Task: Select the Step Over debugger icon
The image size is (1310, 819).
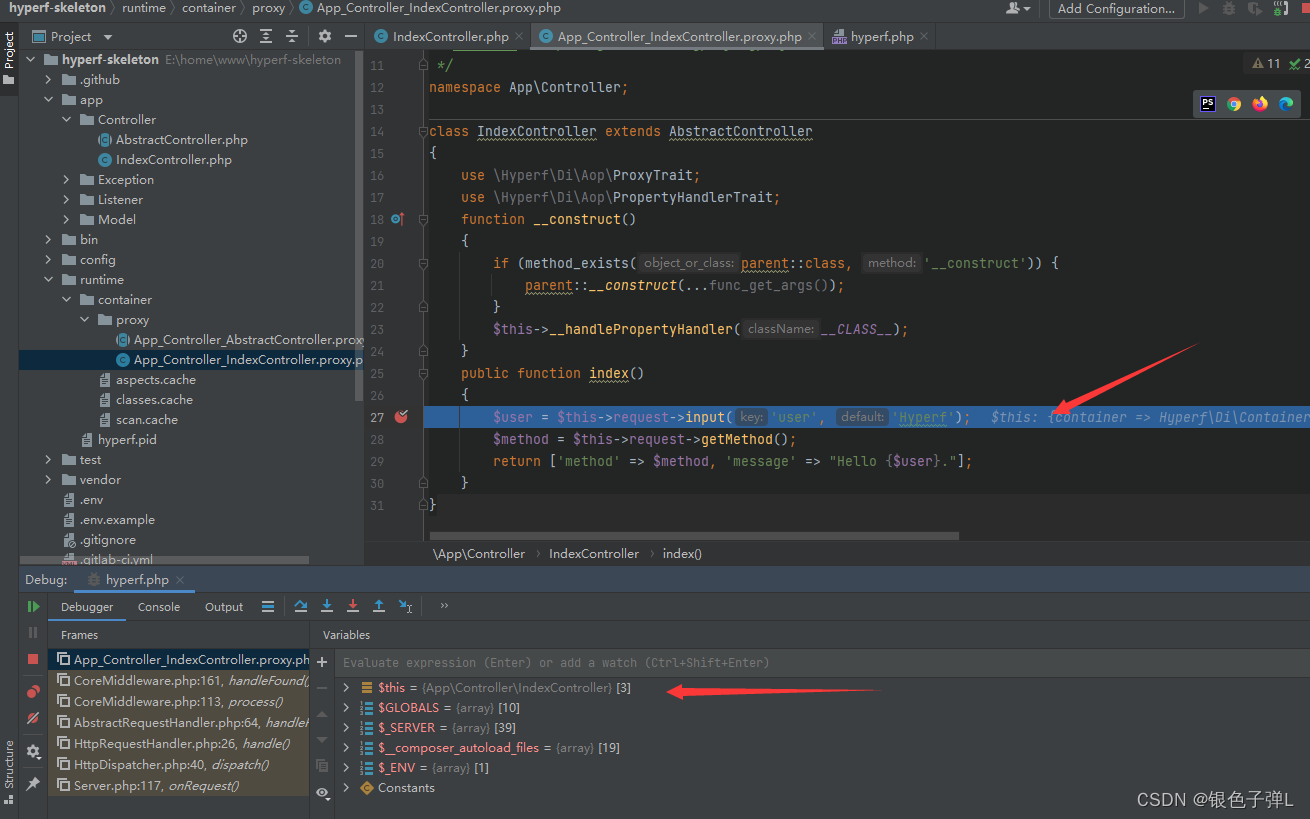Action: pos(300,605)
